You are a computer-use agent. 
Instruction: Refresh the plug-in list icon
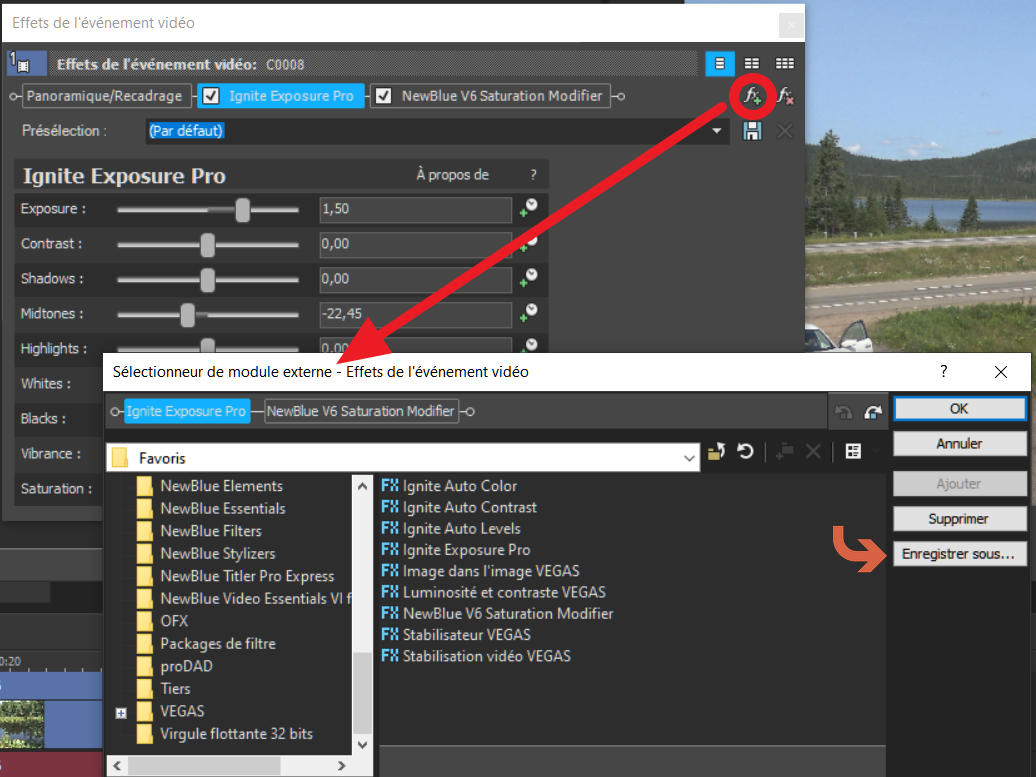pos(745,452)
